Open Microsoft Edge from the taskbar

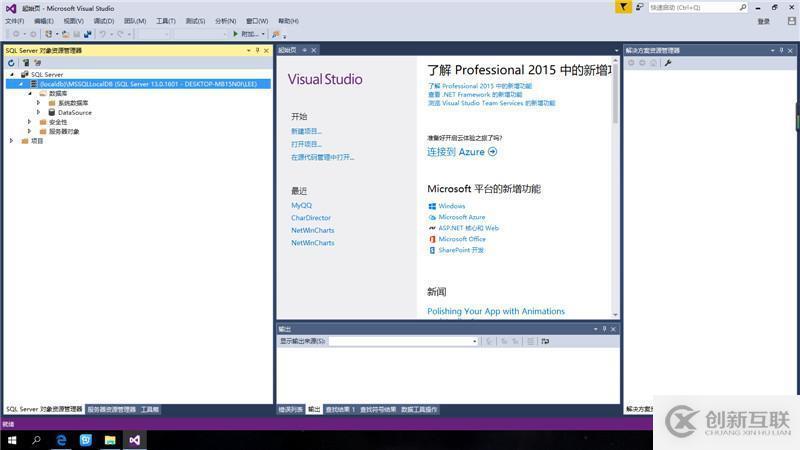pos(61,440)
